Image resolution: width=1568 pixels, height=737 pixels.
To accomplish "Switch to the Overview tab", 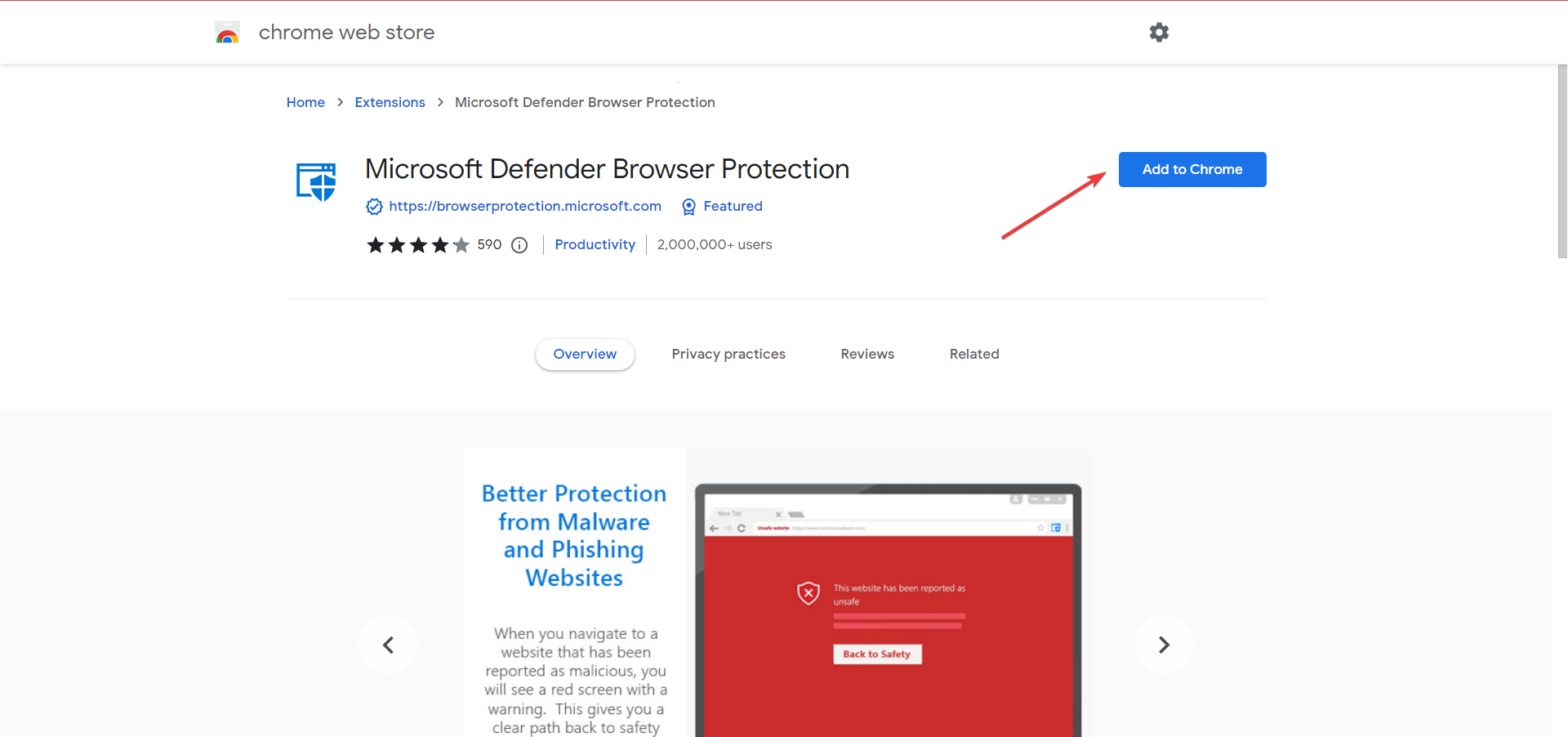I will 585,355.
